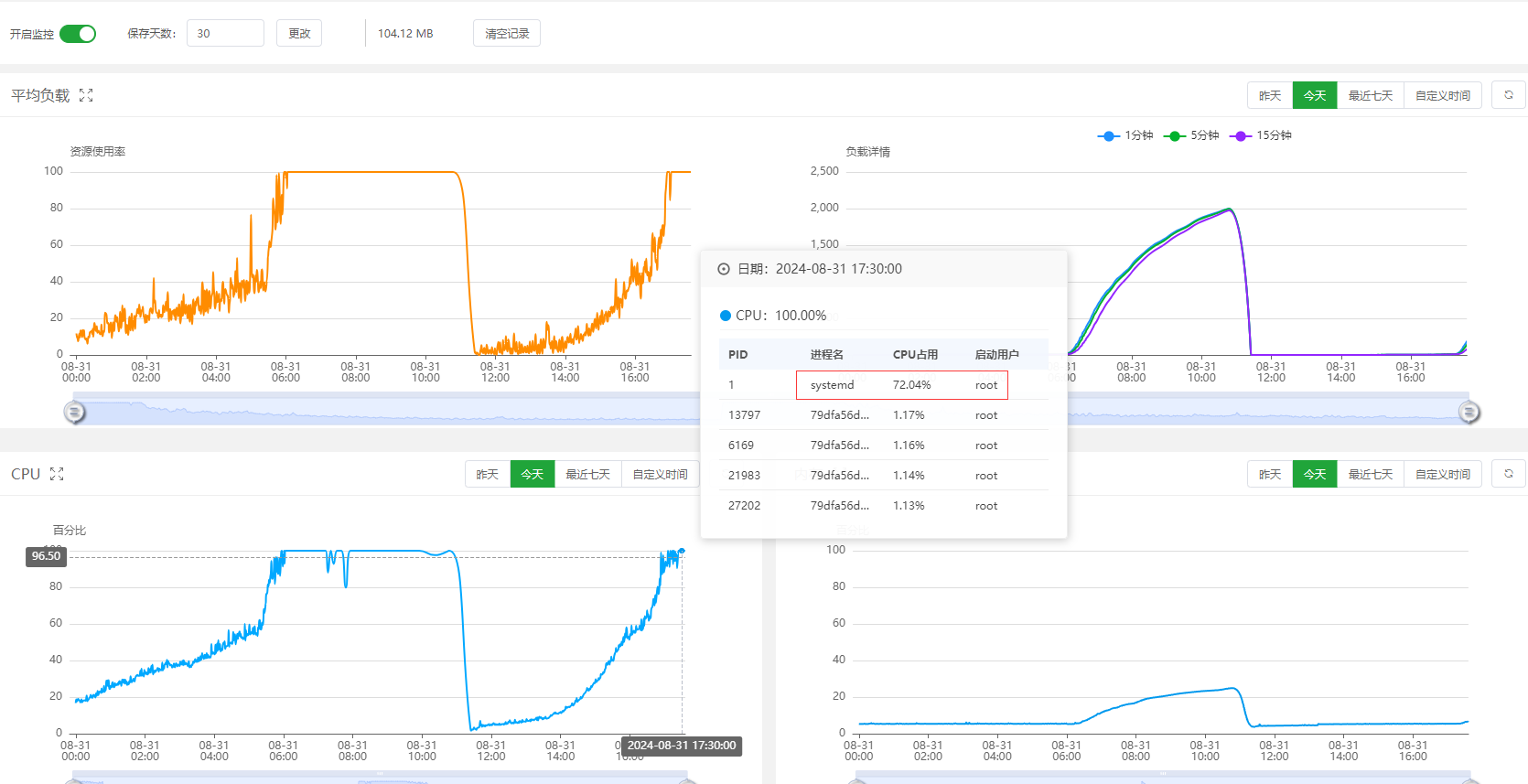This screenshot has height=784, width=1528.
Task: Toggle the 开启监控 monitoring switch
Action: coord(78,34)
